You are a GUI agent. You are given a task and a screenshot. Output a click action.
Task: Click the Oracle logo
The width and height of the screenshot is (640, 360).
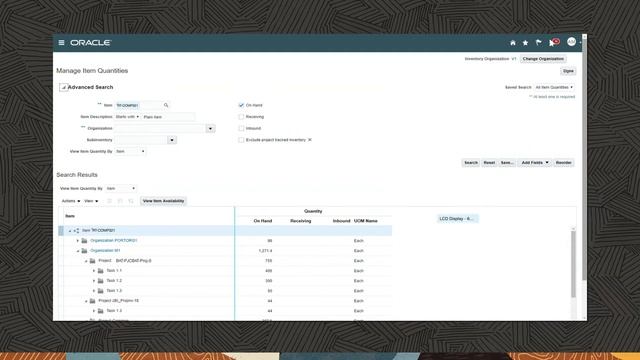pyautogui.click(x=91, y=42)
